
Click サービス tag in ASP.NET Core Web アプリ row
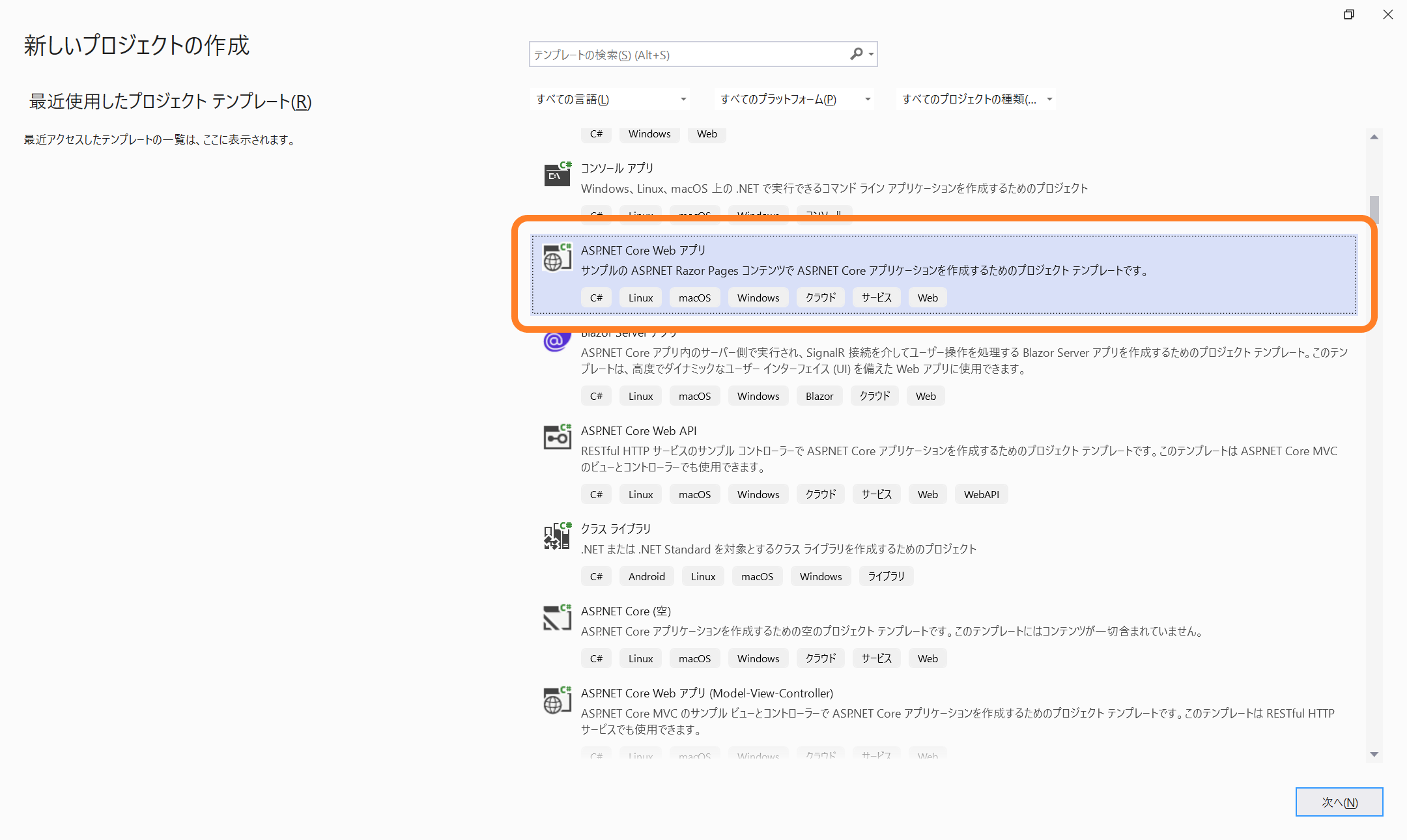pyautogui.click(x=877, y=298)
